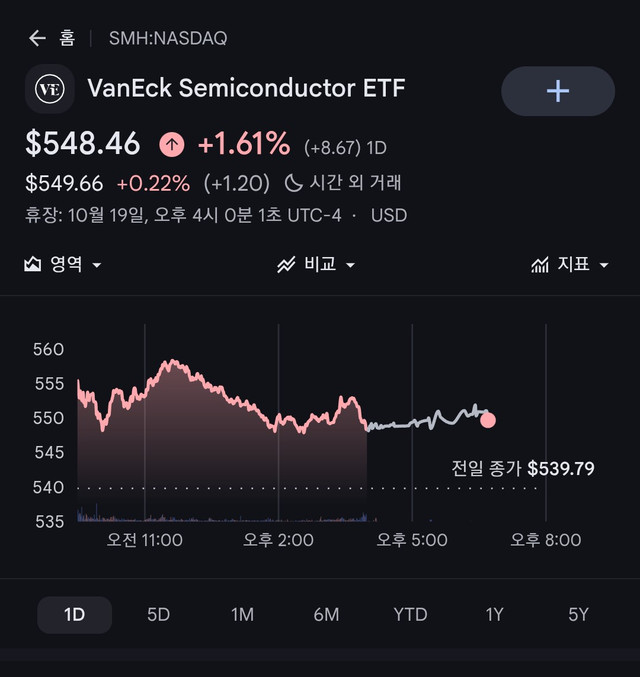Select the 6M time range

pyautogui.click(x=326, y=615)
